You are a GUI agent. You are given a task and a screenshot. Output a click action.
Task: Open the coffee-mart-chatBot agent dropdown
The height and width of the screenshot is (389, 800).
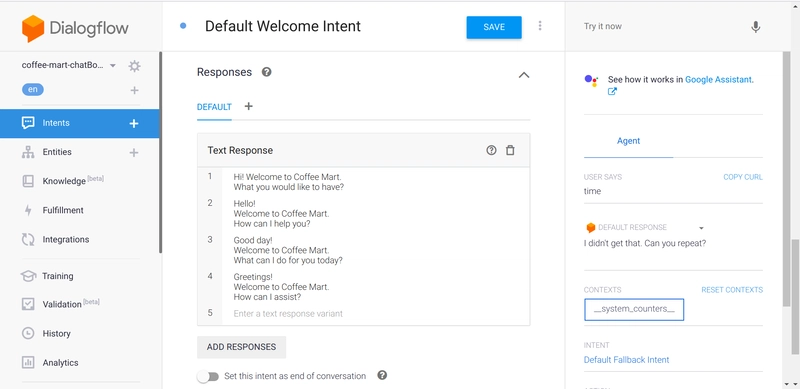pyautogui.click(x=113, y=65)
